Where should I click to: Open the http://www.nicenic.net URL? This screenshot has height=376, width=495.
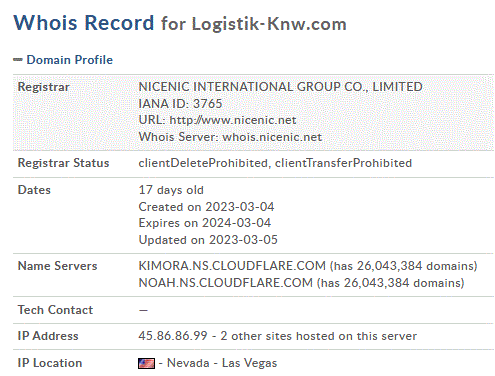(x=233, y=120)
